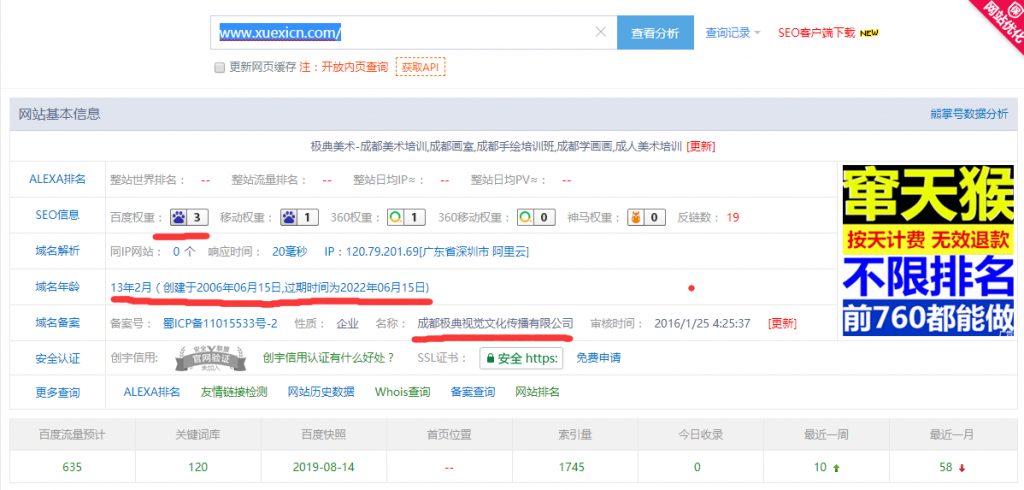Click the 审核时间 value 2016/1/25 4:25:37

[x=702, y=323]
